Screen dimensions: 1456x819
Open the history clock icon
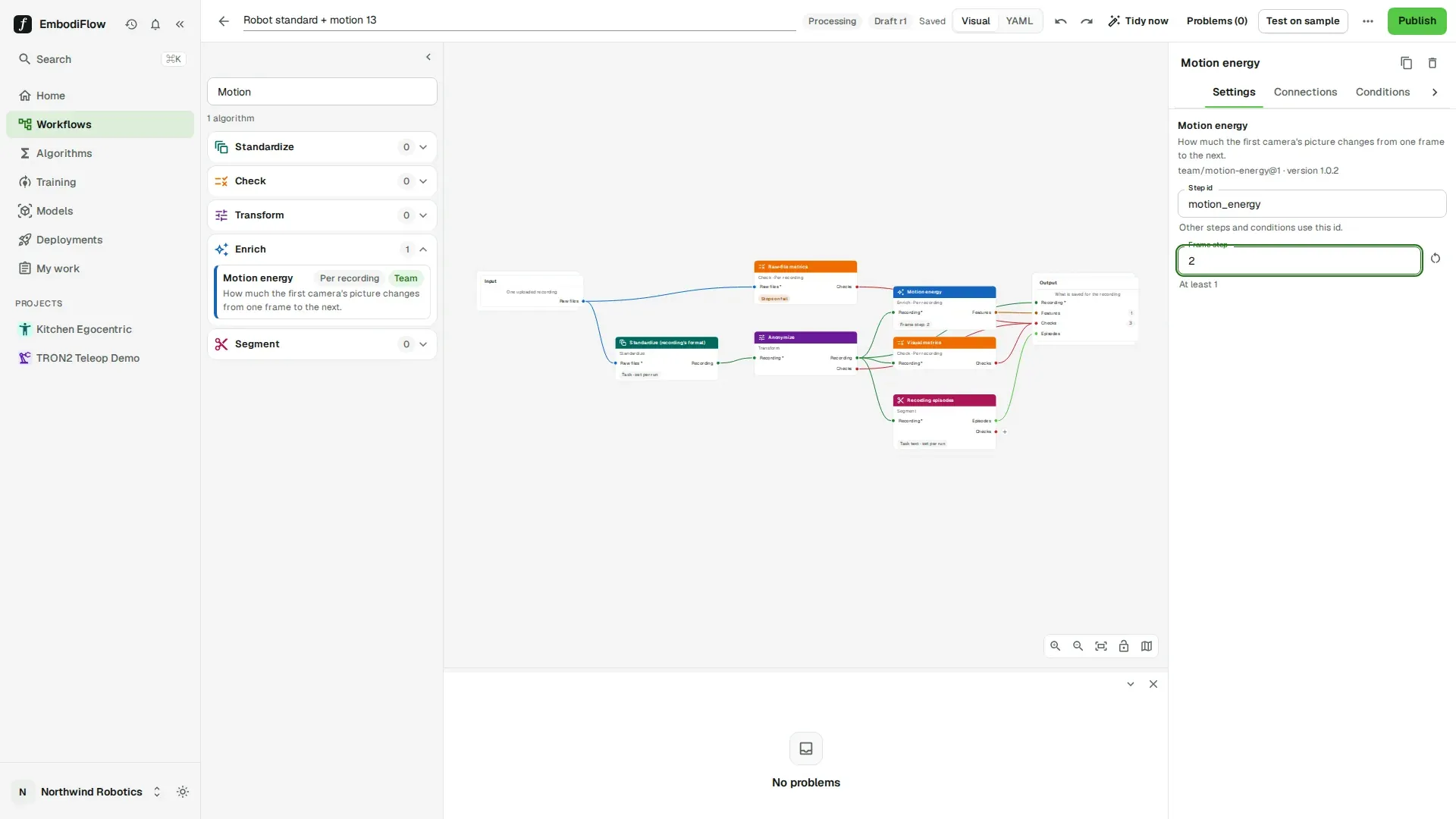pyautogui.click(x=131, y=24)
